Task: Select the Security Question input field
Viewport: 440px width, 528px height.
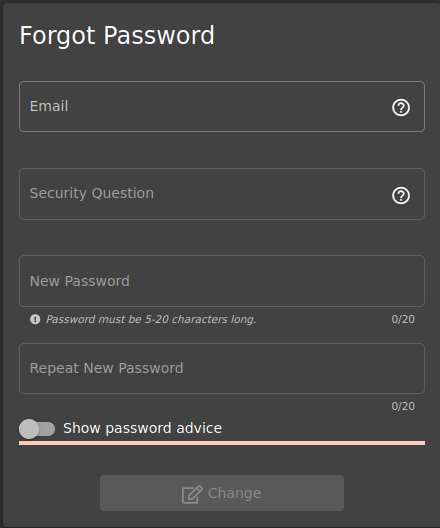Action: (222, 194)
